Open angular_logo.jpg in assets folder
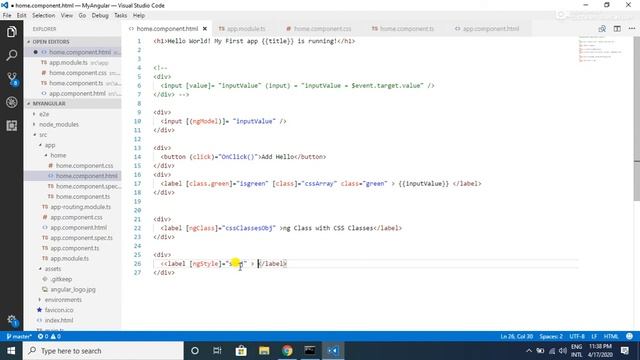Image resolution: width=640 pixels, height=360 pixels. pos(72,289)
